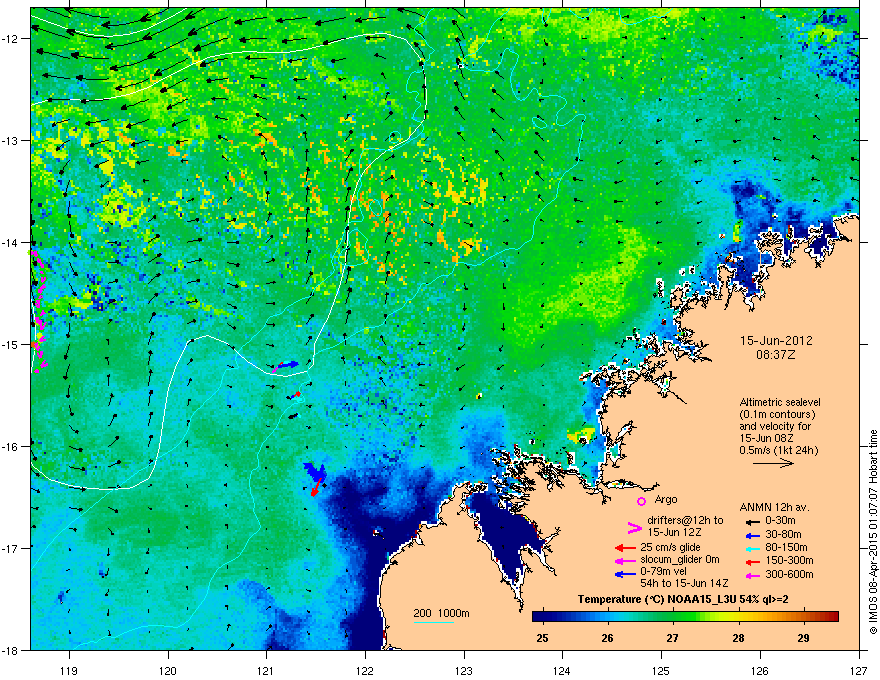The height and width of the screenshot is (680, 880).
Task: Click the date text 15-Jun-2012
Action: point(776,341)
